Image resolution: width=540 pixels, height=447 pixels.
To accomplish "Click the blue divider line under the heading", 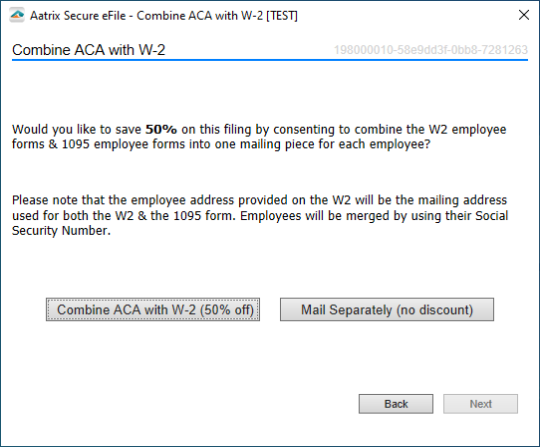I will 270,60.
